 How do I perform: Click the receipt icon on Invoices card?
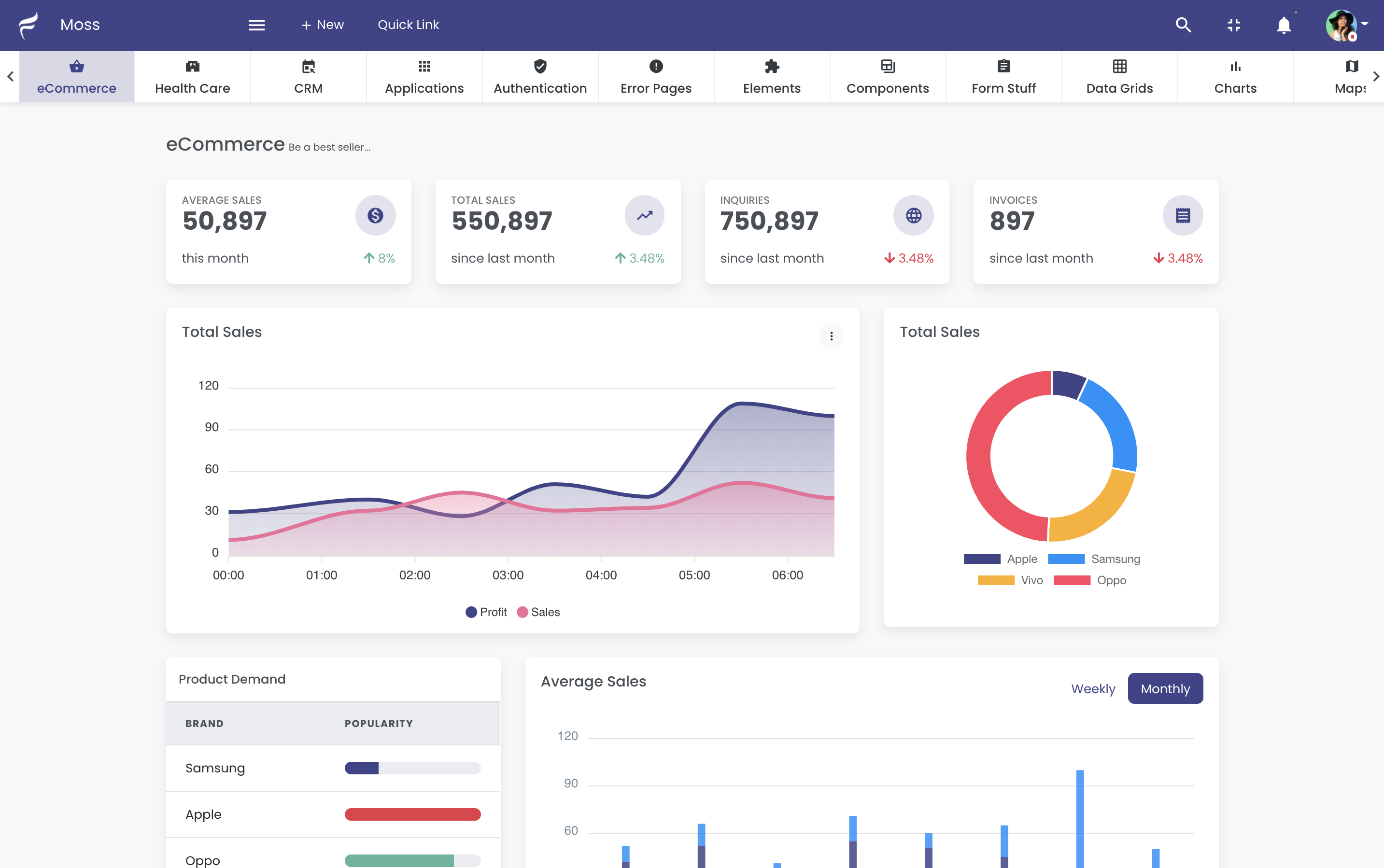click(1183, 215)
